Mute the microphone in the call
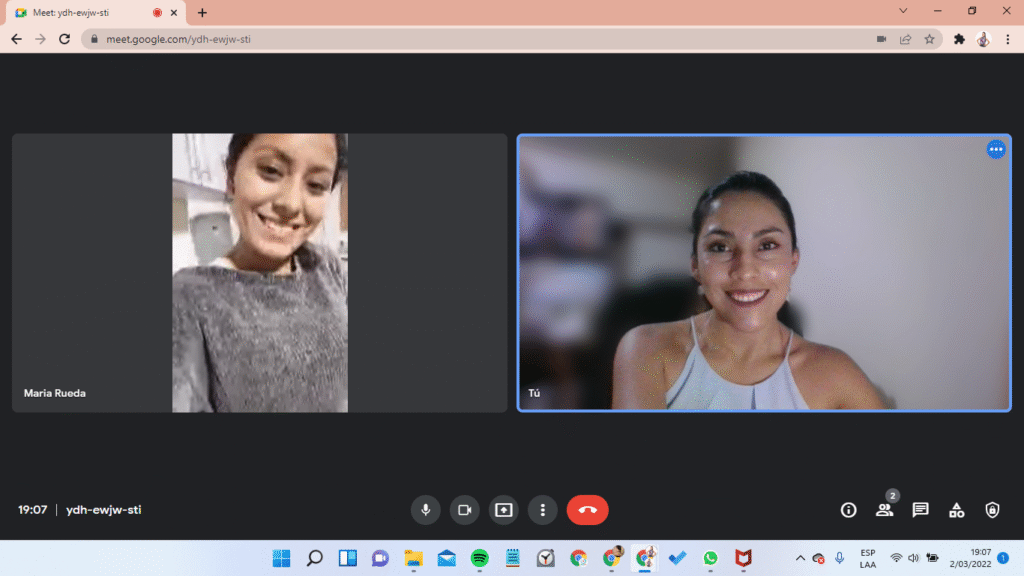This screenshot has width=1024, height=576. coord(425,510)
